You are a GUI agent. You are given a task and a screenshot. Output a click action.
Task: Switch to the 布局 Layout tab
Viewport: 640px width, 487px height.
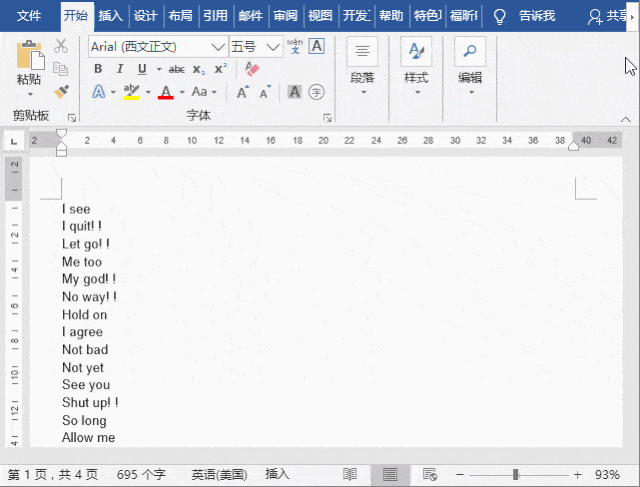coord(180,16)
